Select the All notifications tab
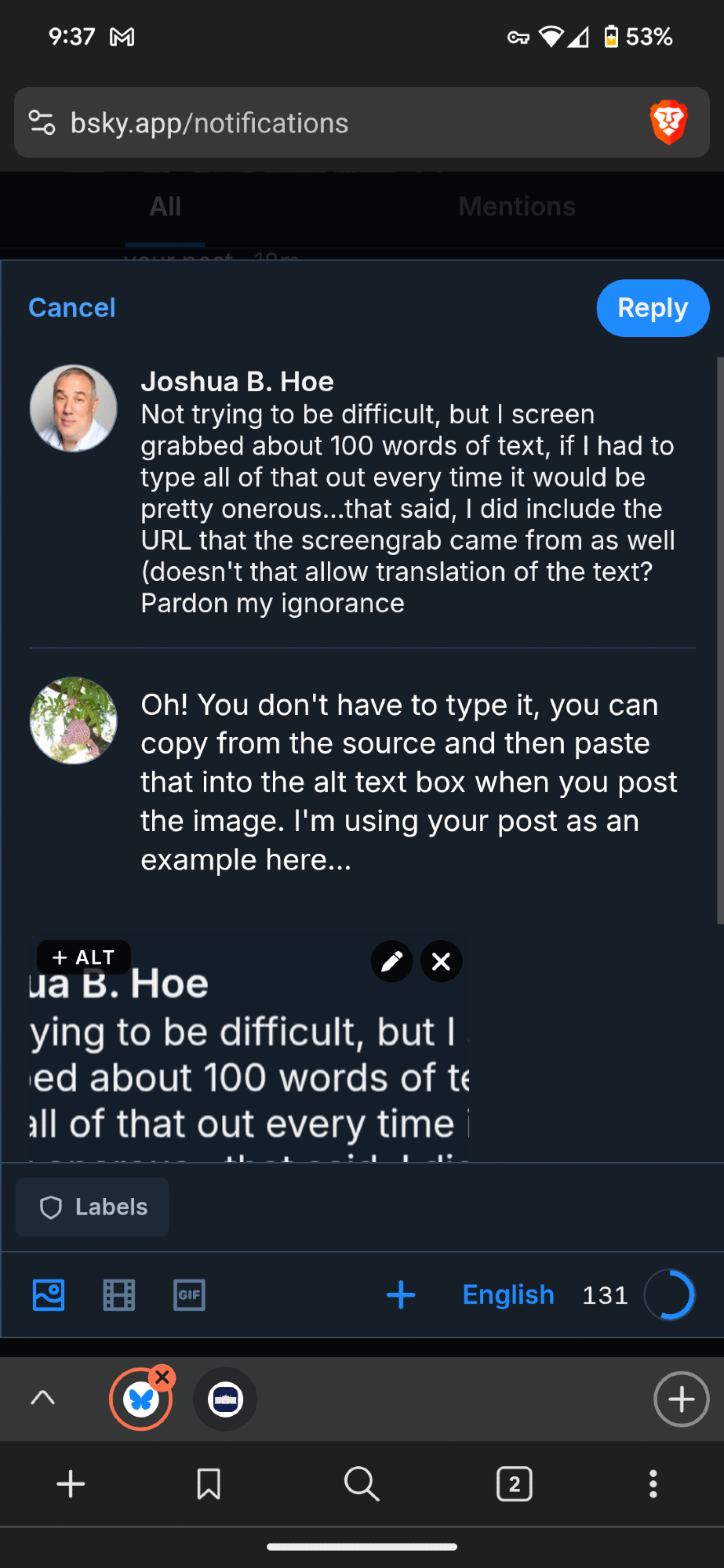Screen dimensions: 724x1568 166,207
